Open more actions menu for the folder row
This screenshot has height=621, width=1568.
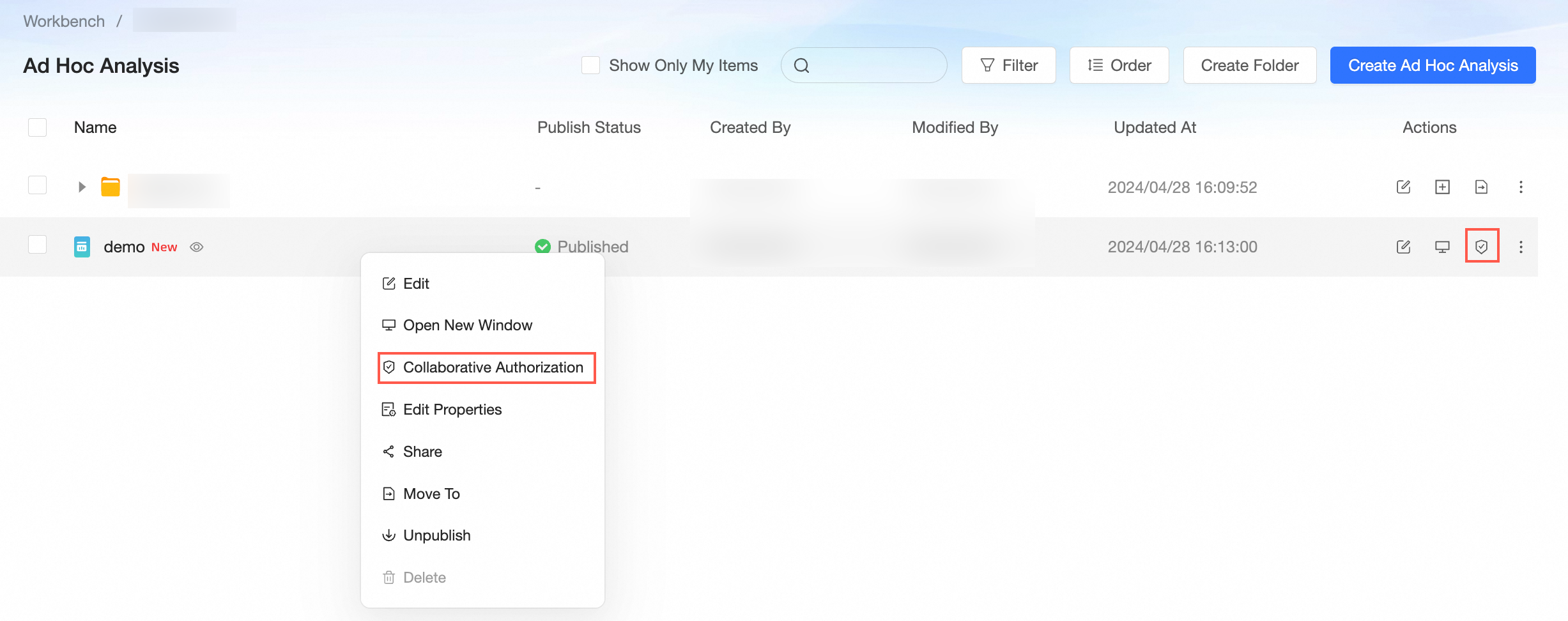tap(1521, 187)
